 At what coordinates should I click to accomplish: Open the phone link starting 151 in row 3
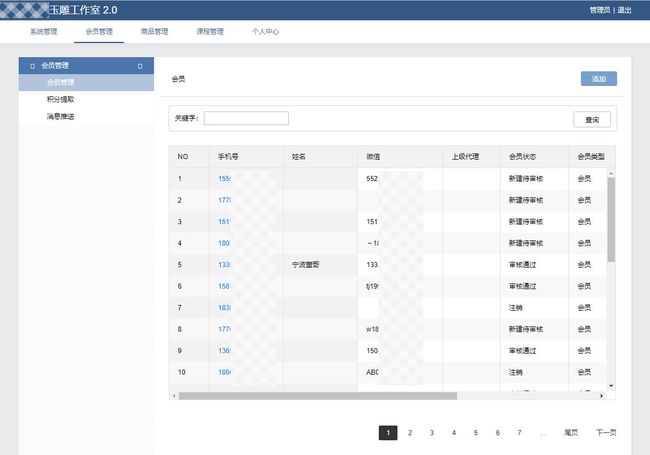224,222
